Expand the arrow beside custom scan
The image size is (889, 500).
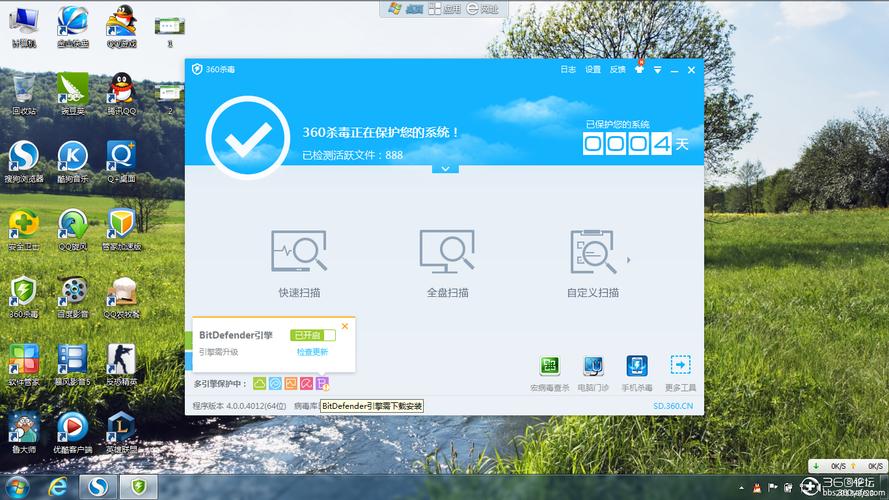628,260
